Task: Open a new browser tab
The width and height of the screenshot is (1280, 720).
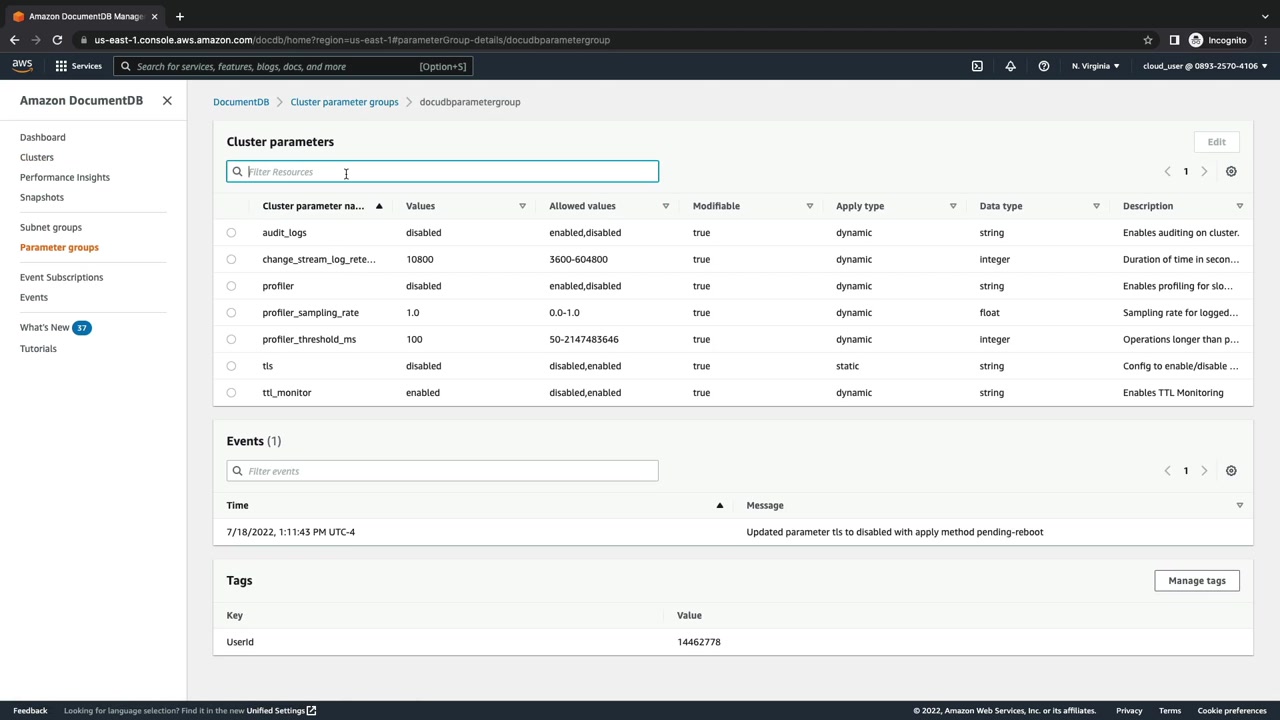Action: click(180, 16)
